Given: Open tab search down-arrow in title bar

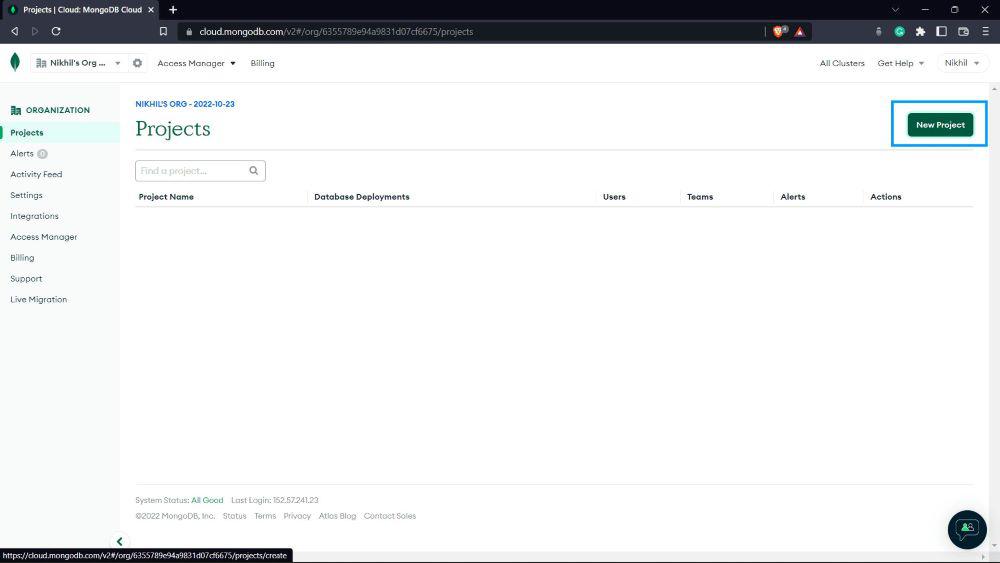Looking at the screenshot, I should 895,10.
